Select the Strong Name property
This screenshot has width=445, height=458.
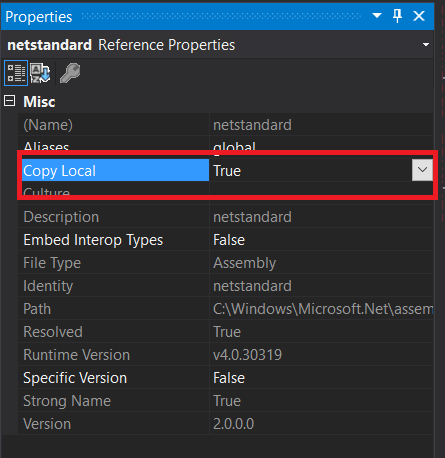tap(67, 401)
